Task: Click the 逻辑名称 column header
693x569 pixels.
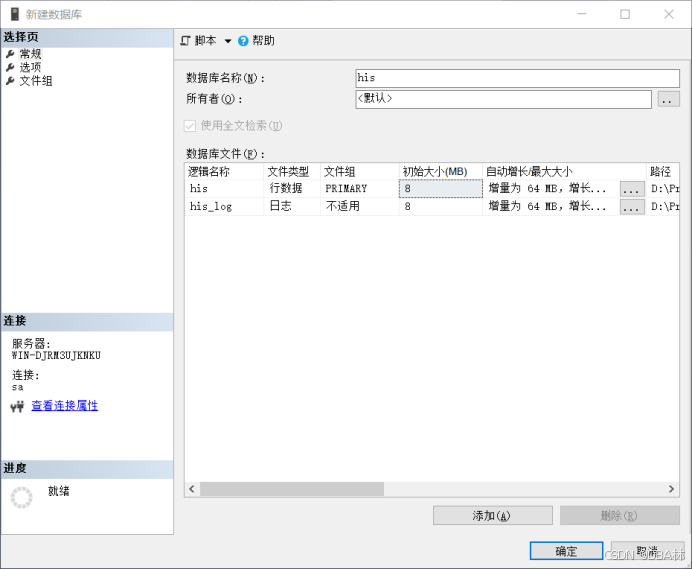Action: pyautogui.click(x=225, y=172)
